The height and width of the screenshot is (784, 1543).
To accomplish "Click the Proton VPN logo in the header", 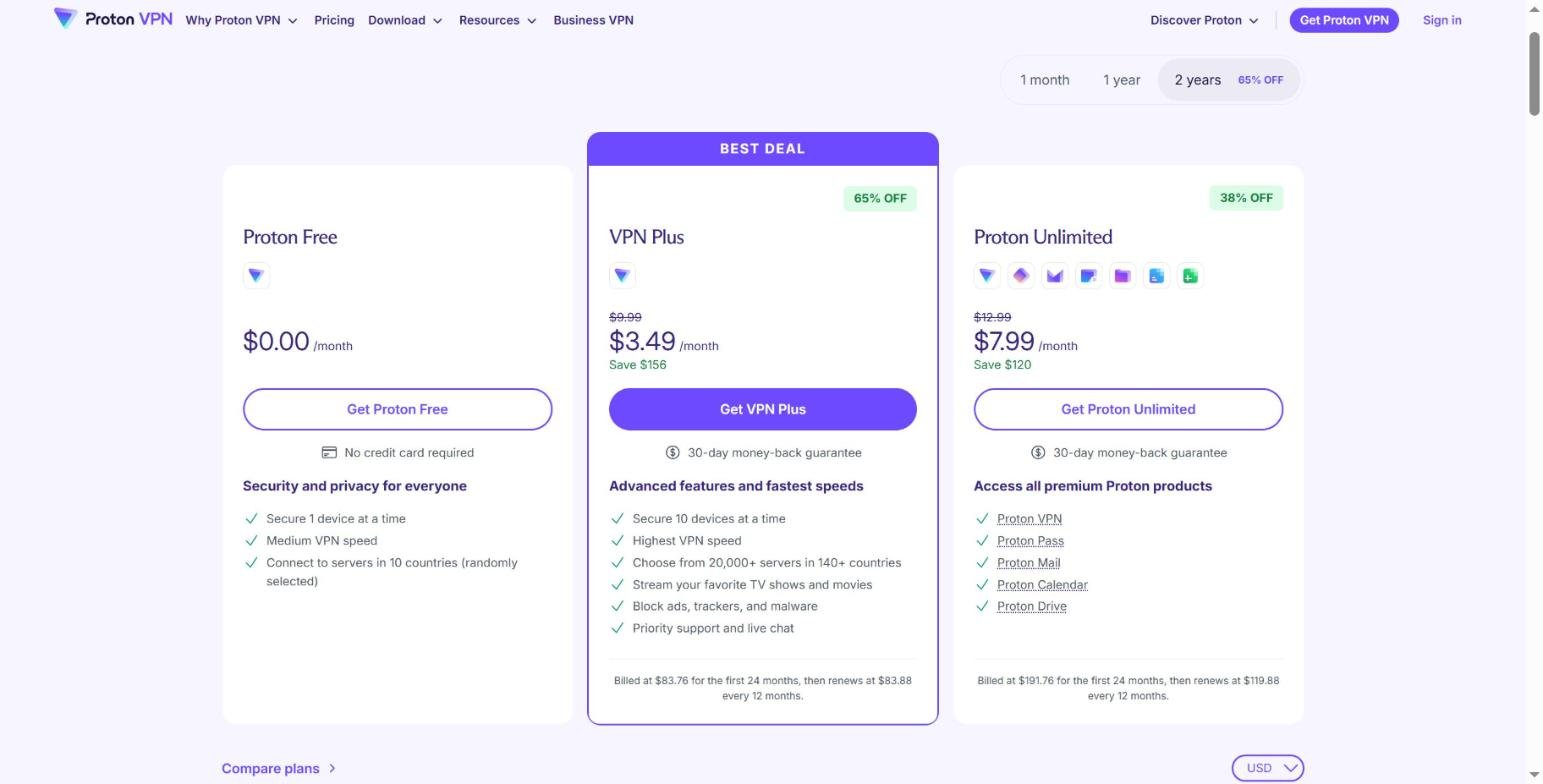I will [113, 19].
